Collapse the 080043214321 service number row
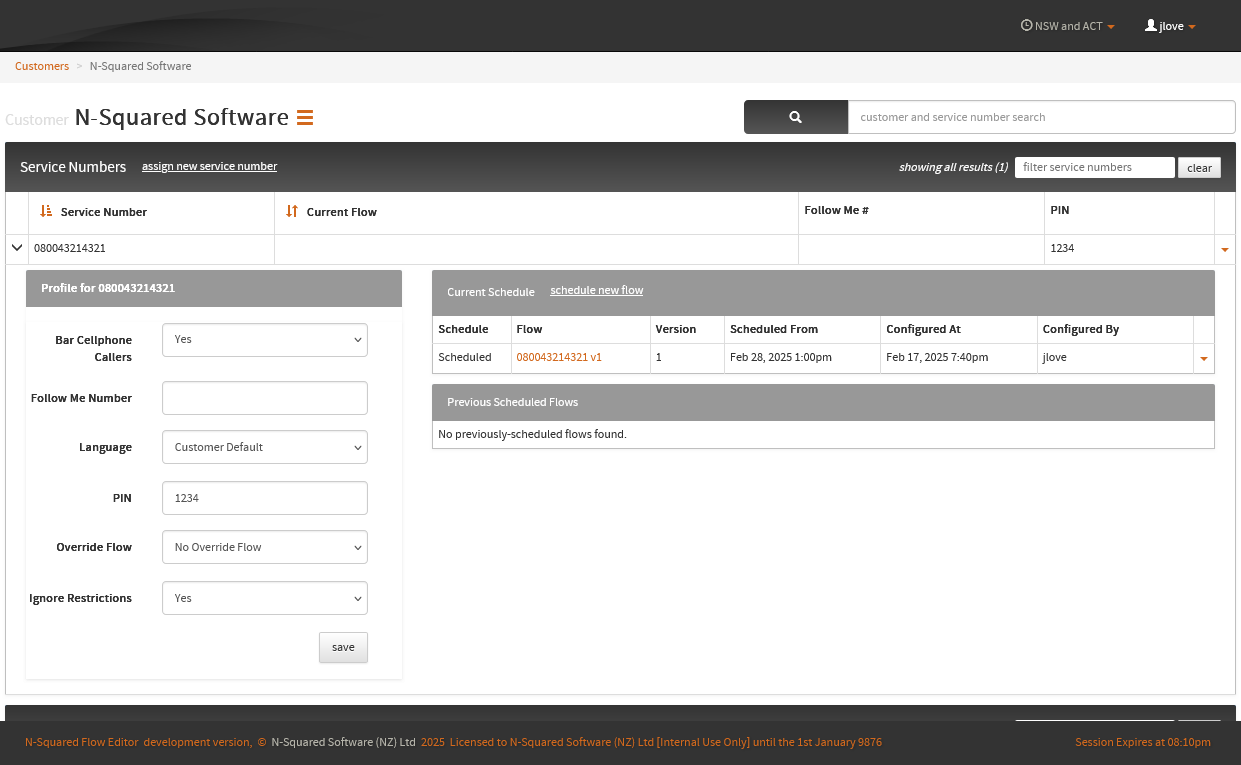 click(17, 248)
